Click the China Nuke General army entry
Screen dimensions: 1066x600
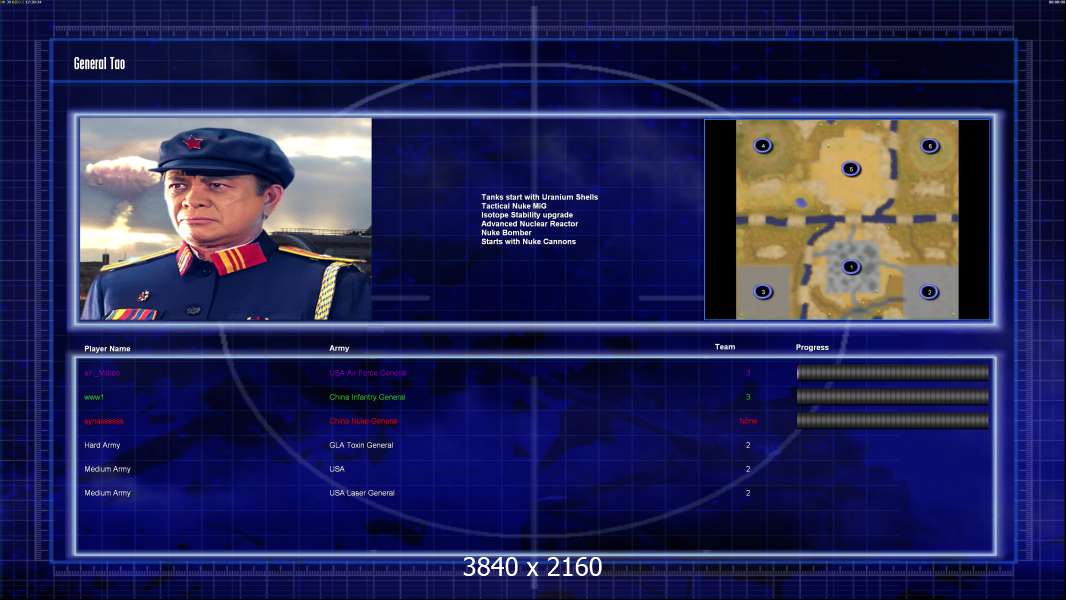pos(363,421)
